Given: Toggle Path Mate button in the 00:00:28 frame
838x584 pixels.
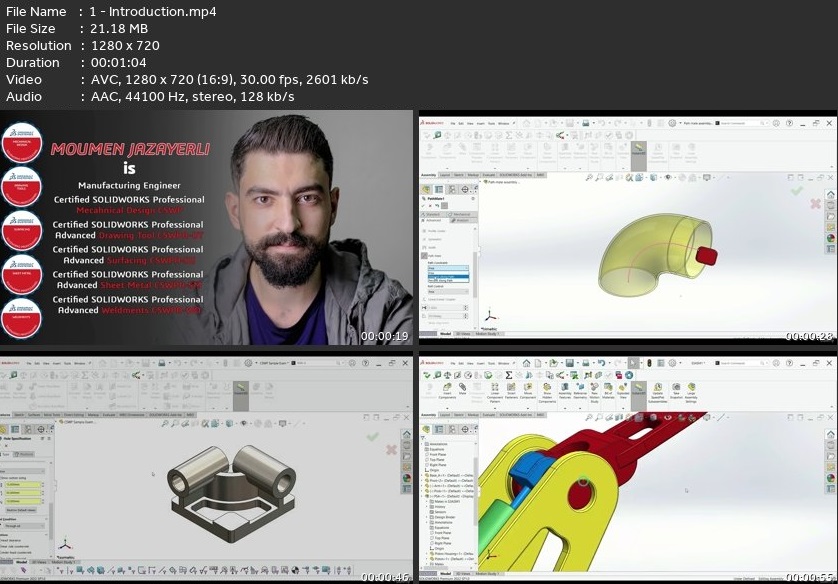Looking at the screenshot, I should pos(424,256).
